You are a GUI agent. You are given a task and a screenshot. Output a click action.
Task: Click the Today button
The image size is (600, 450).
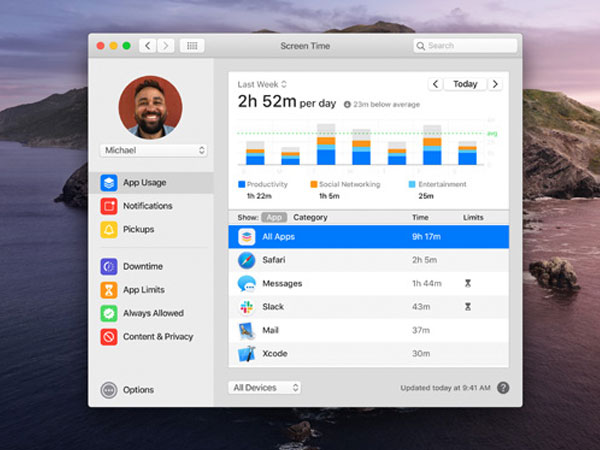point(465,84)
